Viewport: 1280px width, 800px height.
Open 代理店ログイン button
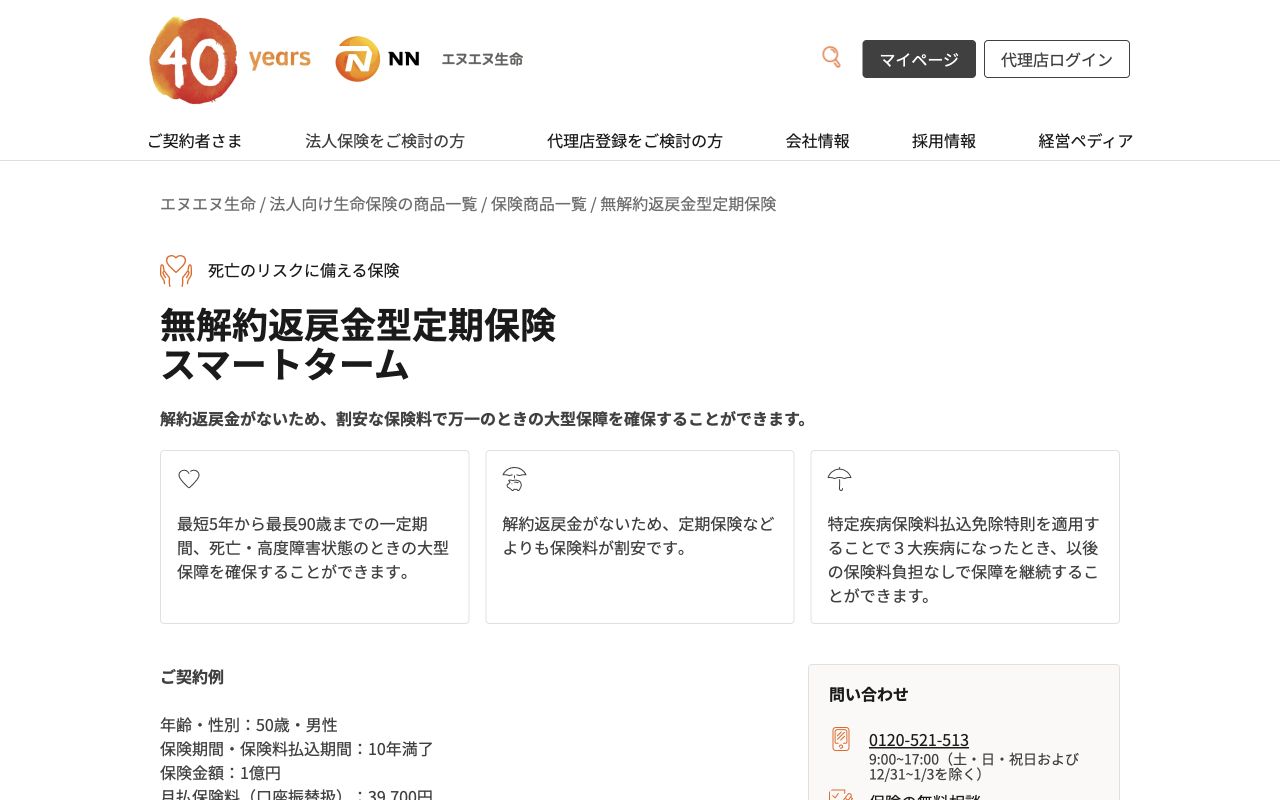1057,59
